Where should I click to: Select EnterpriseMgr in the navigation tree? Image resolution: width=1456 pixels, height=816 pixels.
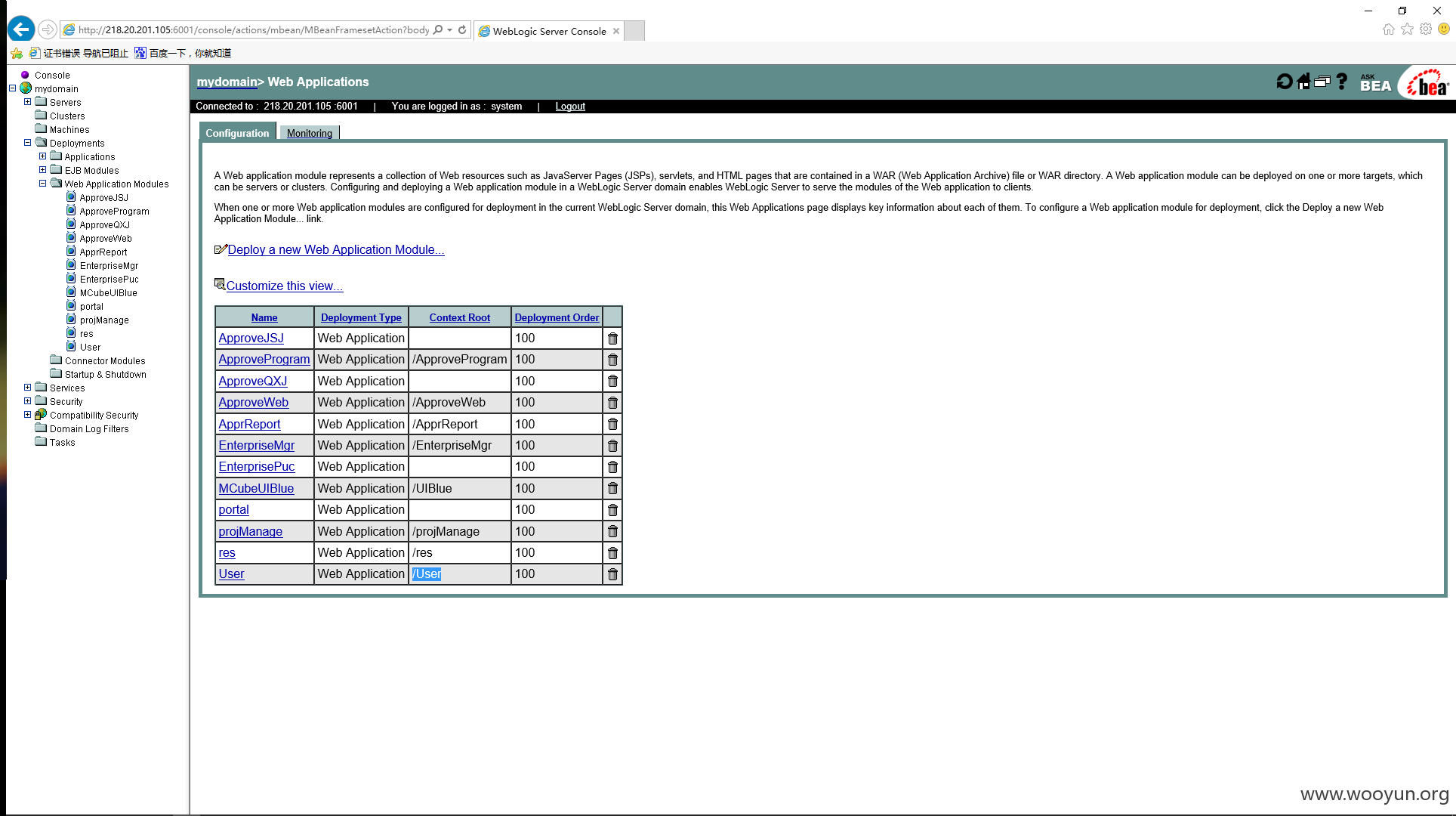pyautogui.click(x=109, y=266)
